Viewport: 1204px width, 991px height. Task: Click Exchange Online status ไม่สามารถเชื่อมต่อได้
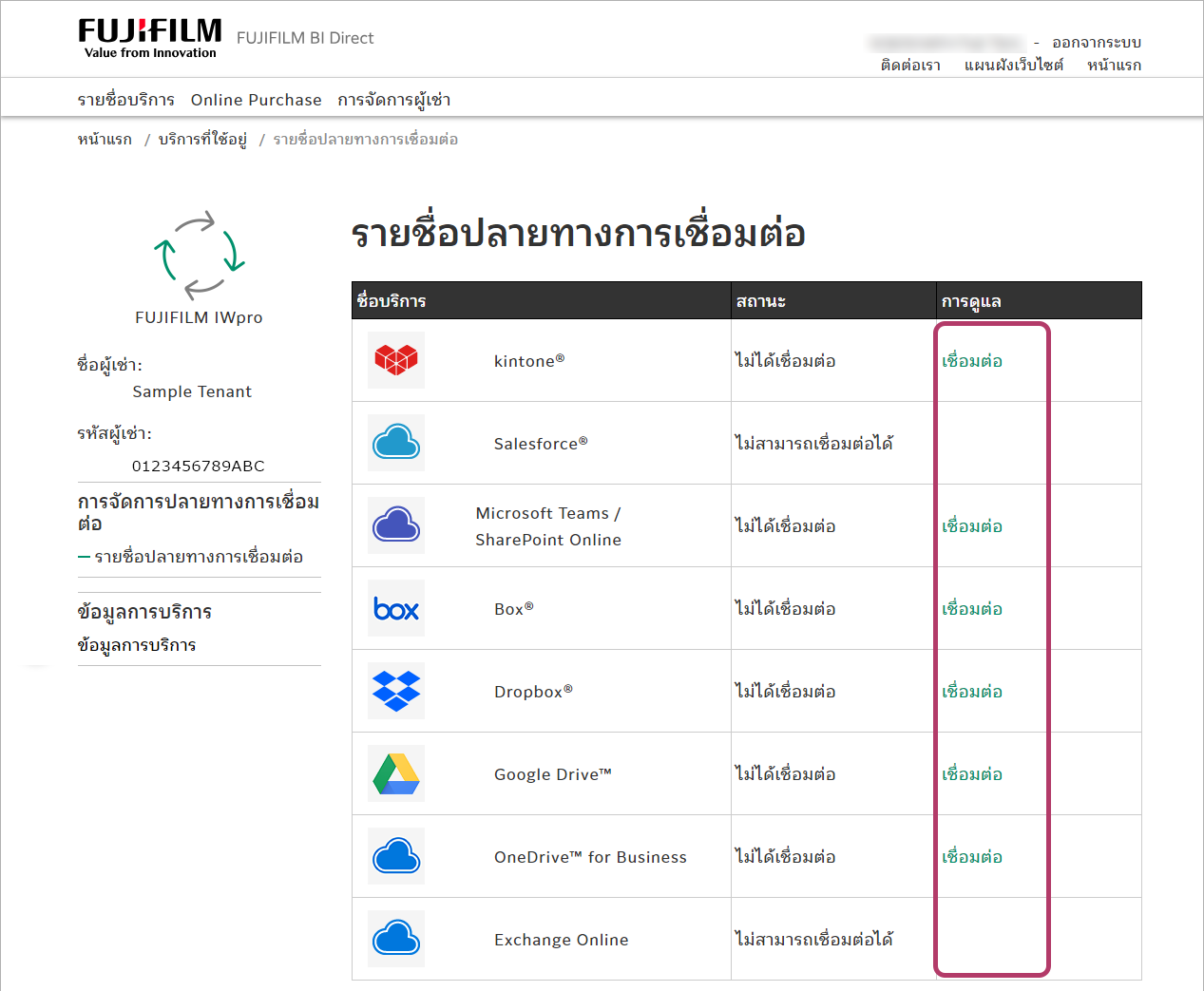point(814,940)
